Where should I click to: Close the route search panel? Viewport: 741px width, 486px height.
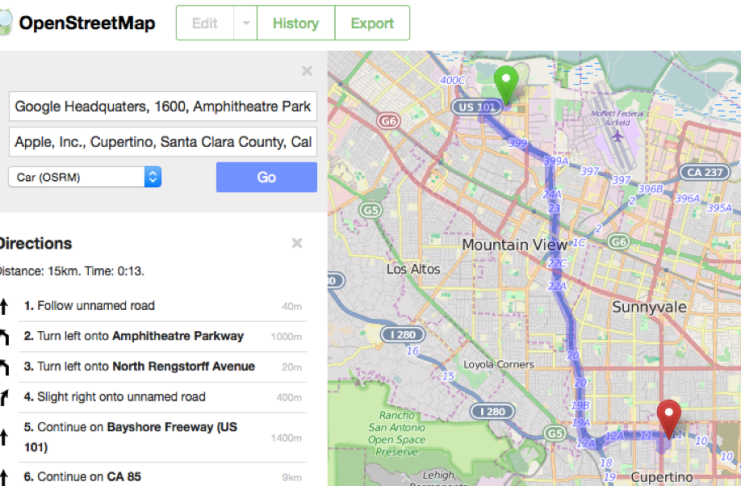pos(307,71)
